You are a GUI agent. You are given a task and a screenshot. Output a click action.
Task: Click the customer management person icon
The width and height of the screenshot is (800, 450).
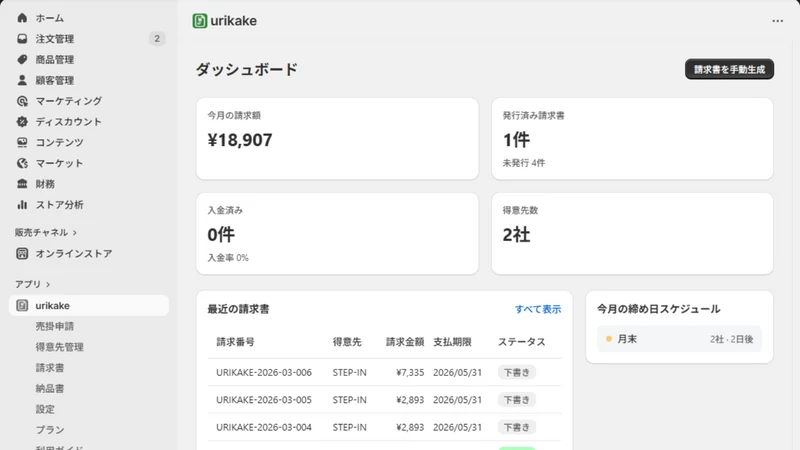pyautogui.click(x=22, y=80)
